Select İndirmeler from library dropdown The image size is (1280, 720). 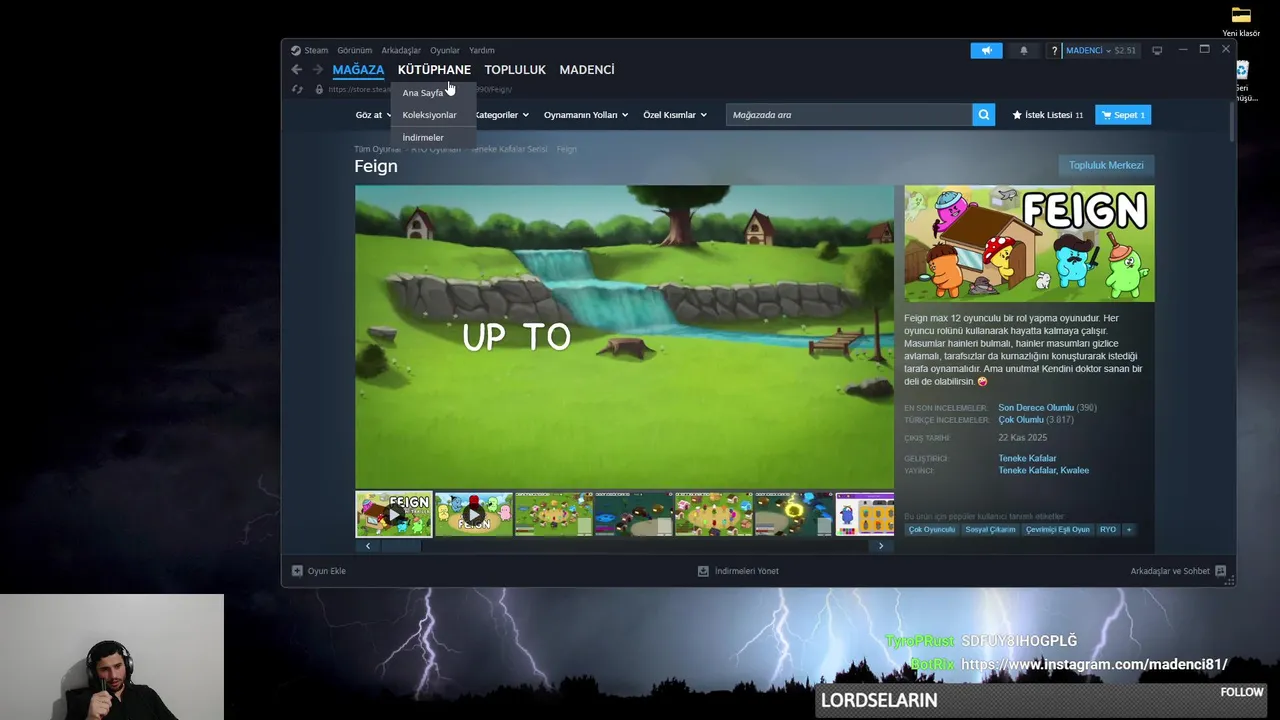423,138
